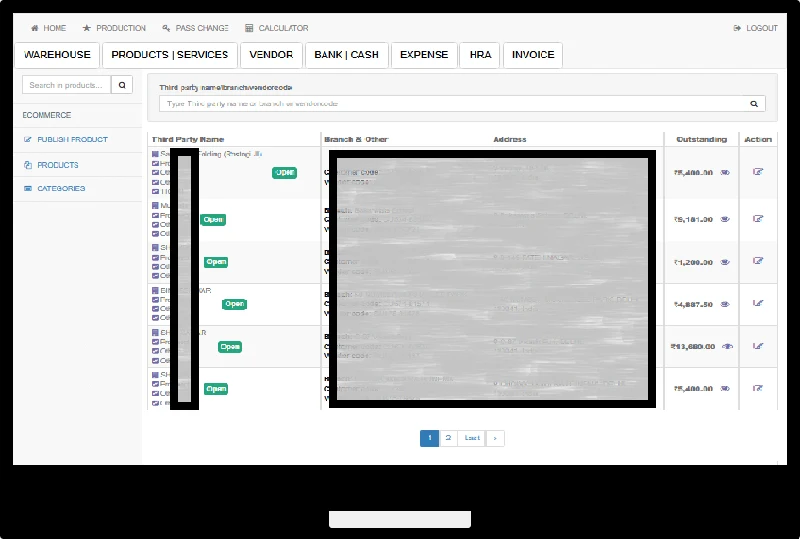Click the Pass Change key icon
The image size is (800, 539).
coord(166,28)
